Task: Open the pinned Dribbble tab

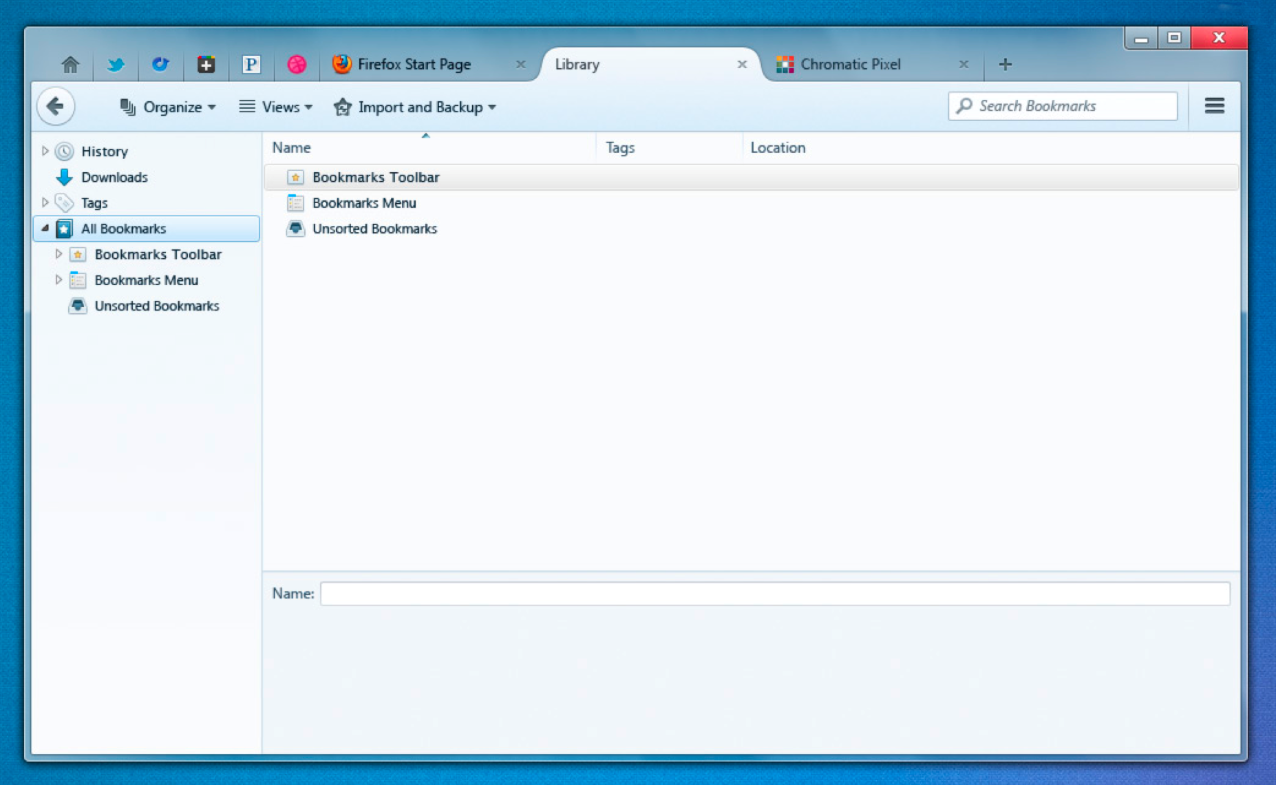Action: coord(297,64)
